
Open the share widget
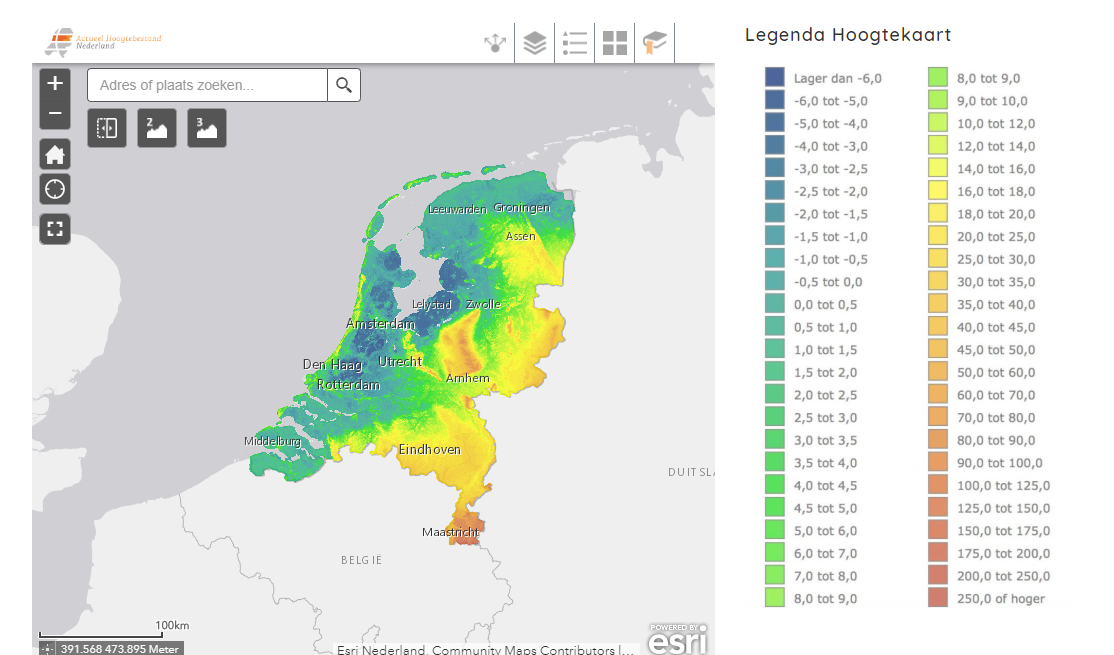coord(494,43)
